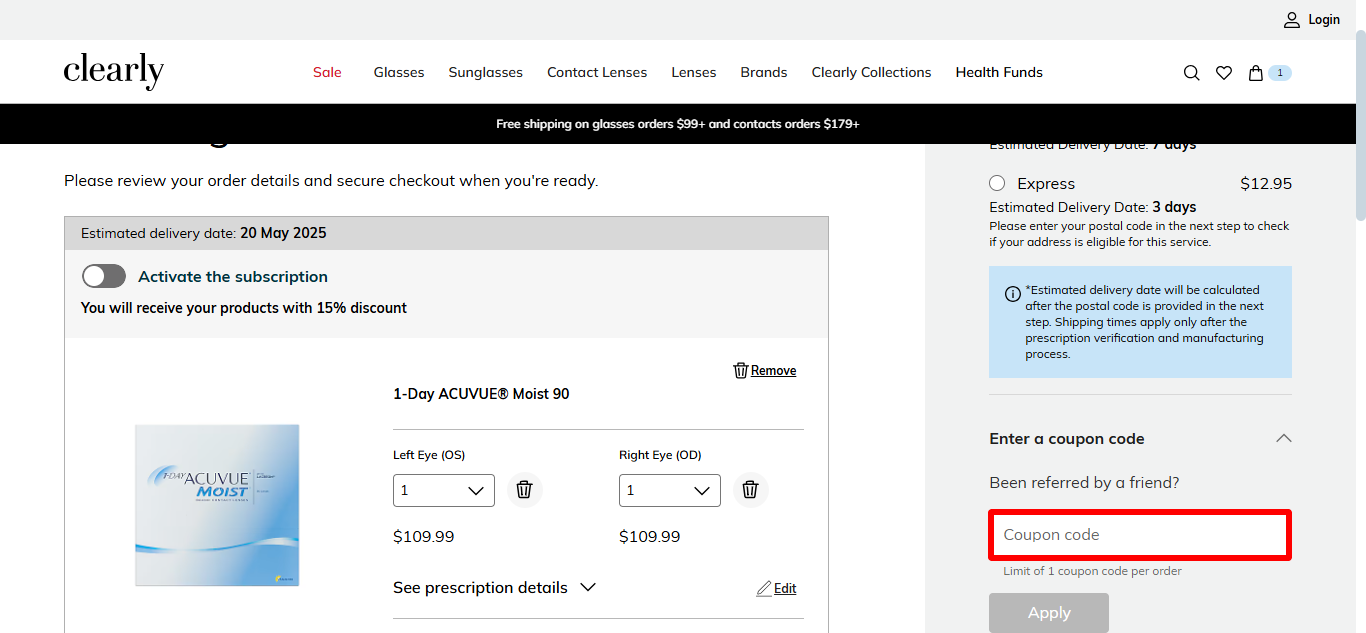Open the Health Funds menu

tap(999, 72)
